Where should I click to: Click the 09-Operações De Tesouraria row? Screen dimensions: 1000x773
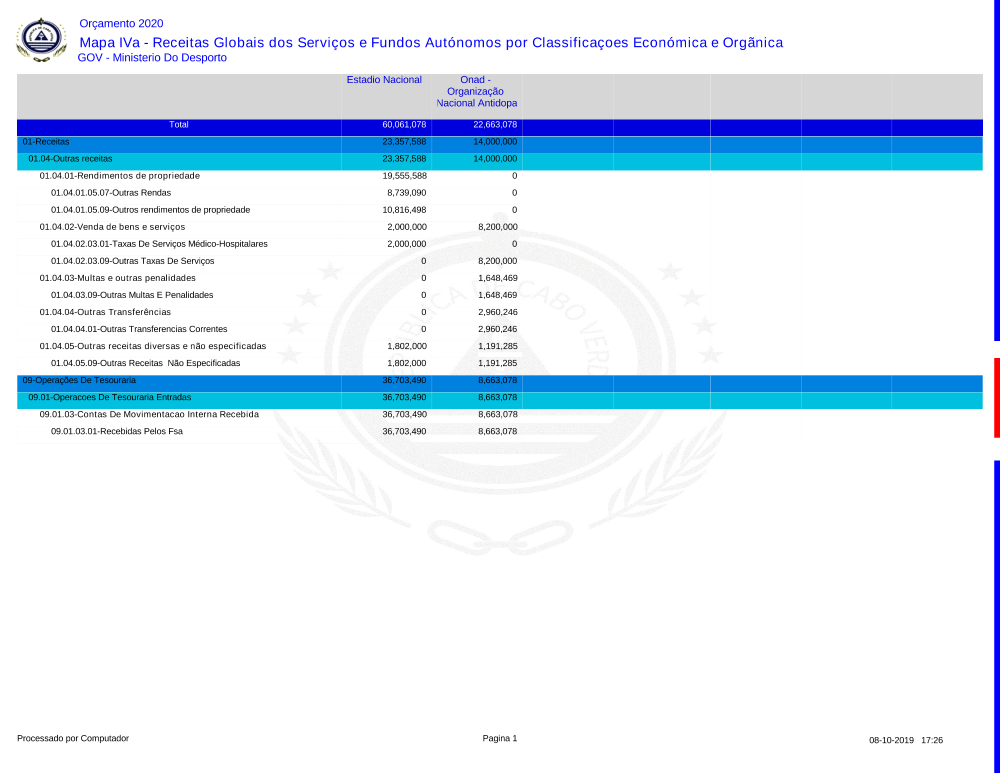[79, 381]
